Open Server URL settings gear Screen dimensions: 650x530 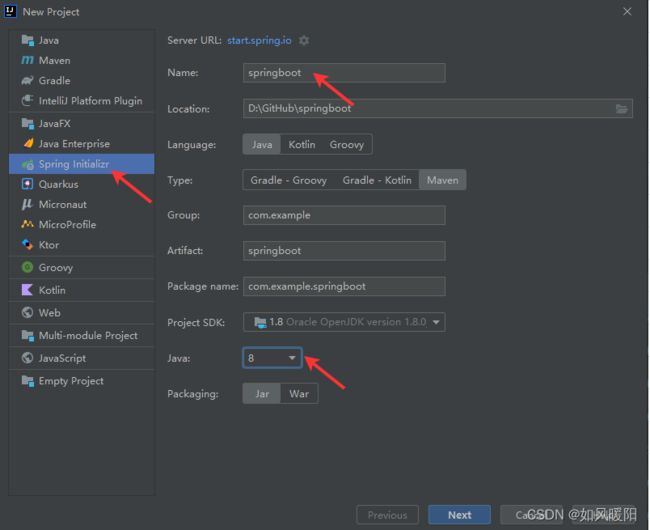[304, 41]
